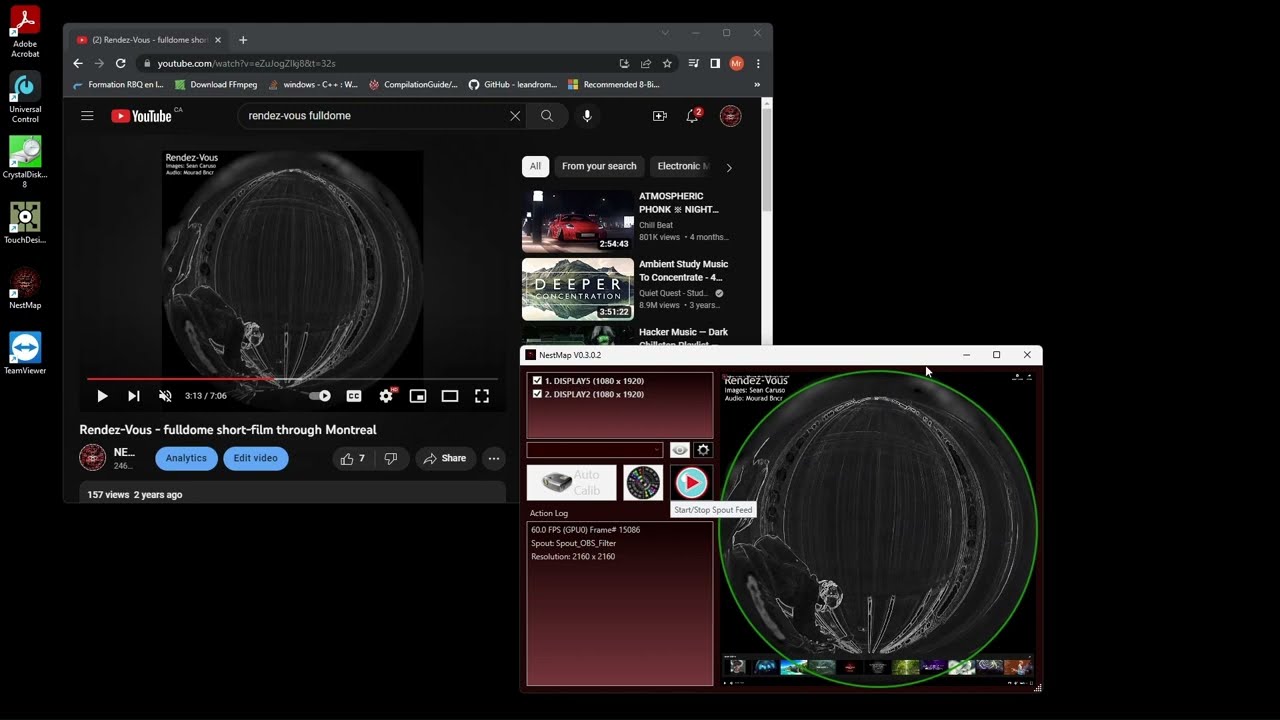Viewport: 1280px width, 720px height.
Task: Click the Analytics button
Action: (x=186, y=458)
